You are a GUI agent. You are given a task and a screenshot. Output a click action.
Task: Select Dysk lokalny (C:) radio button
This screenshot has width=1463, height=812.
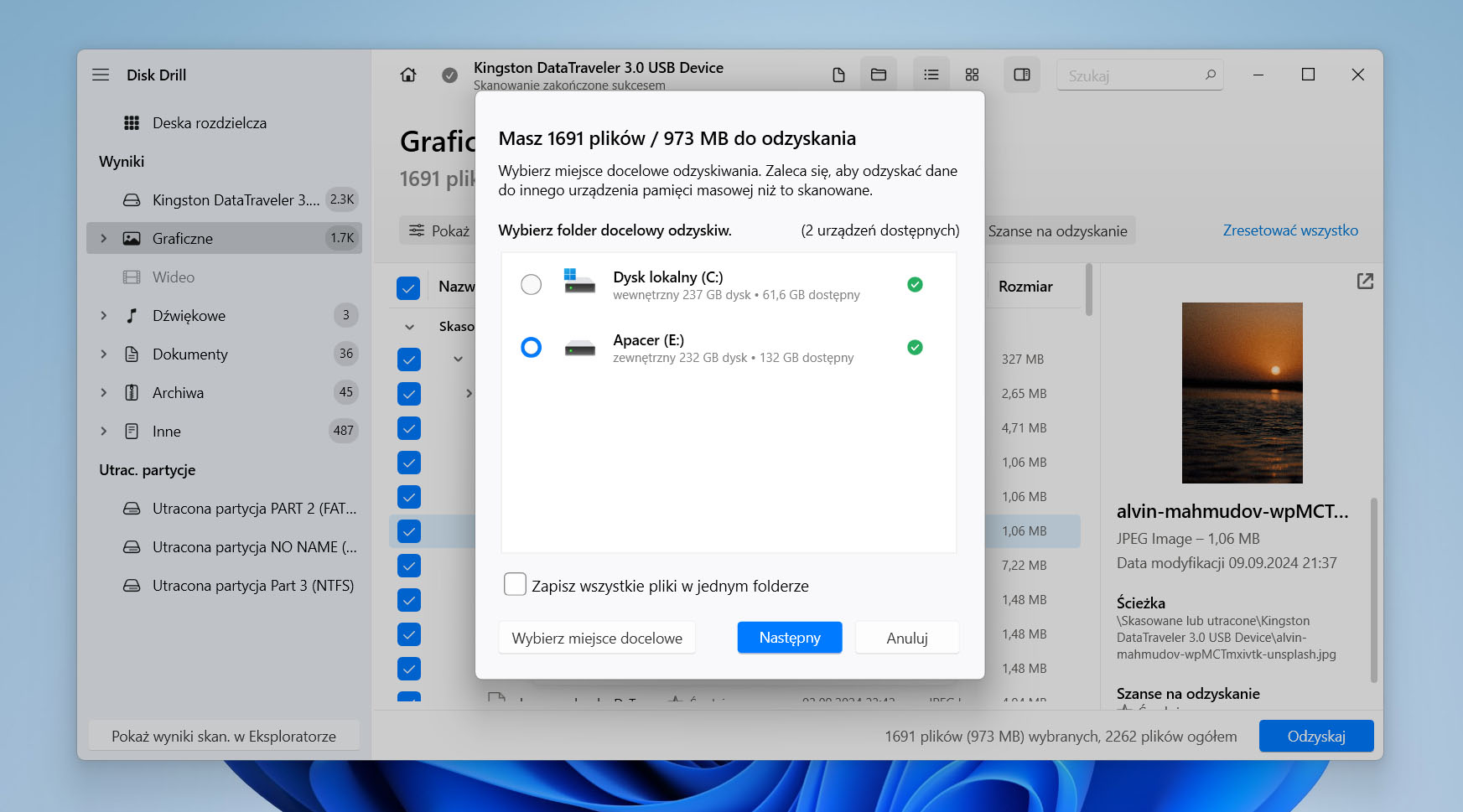coord(532,285)
